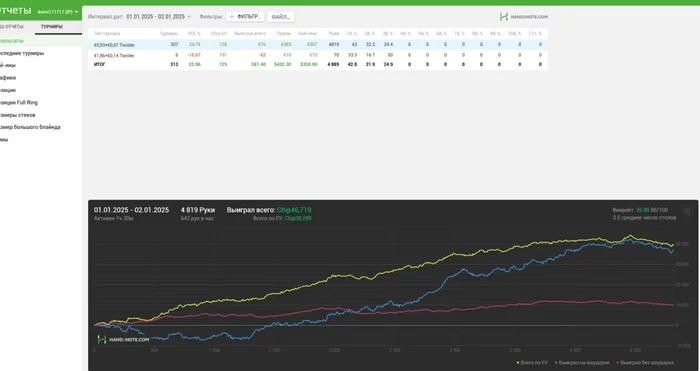Select the €0,93+€0,07 Twister row
The width and height of the screenshot is (700, 371).
[x=317, y=45]
